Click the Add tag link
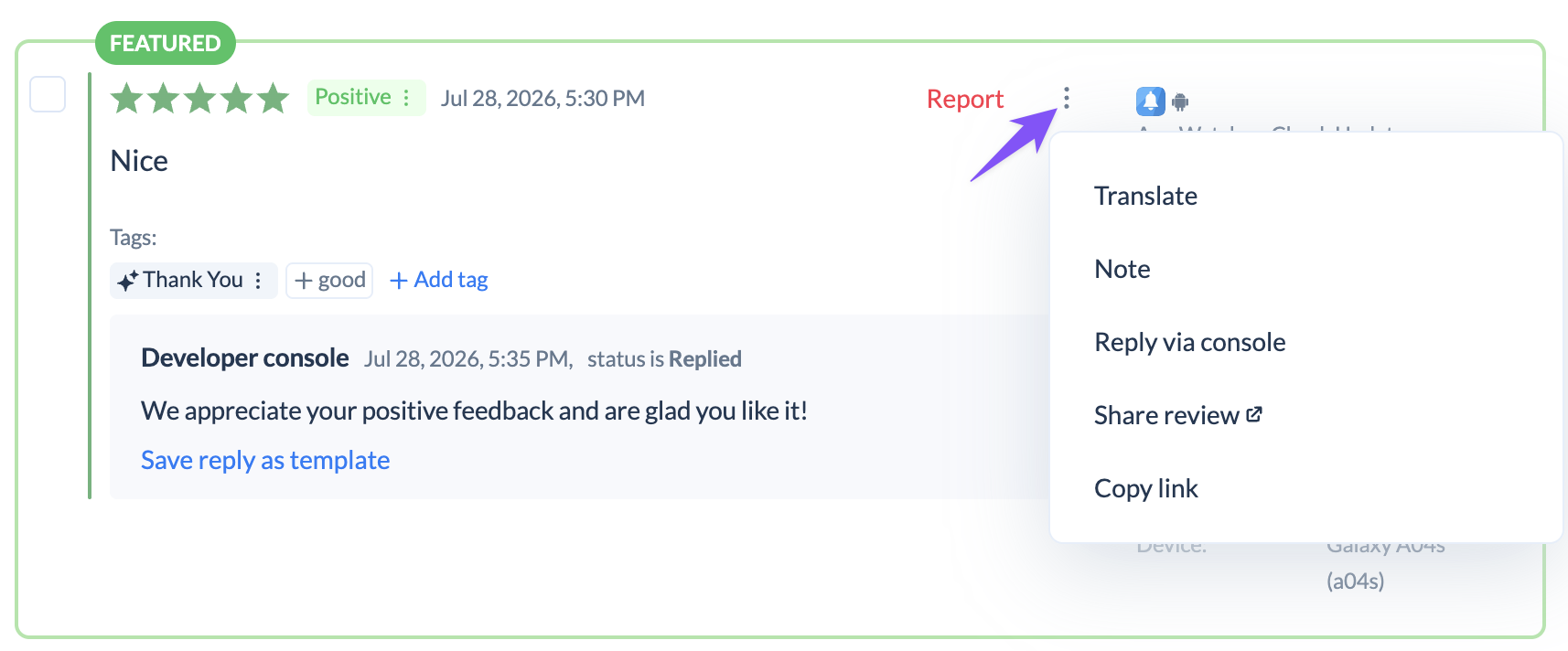Screen dimensions: 1568x651 (439, 280)
